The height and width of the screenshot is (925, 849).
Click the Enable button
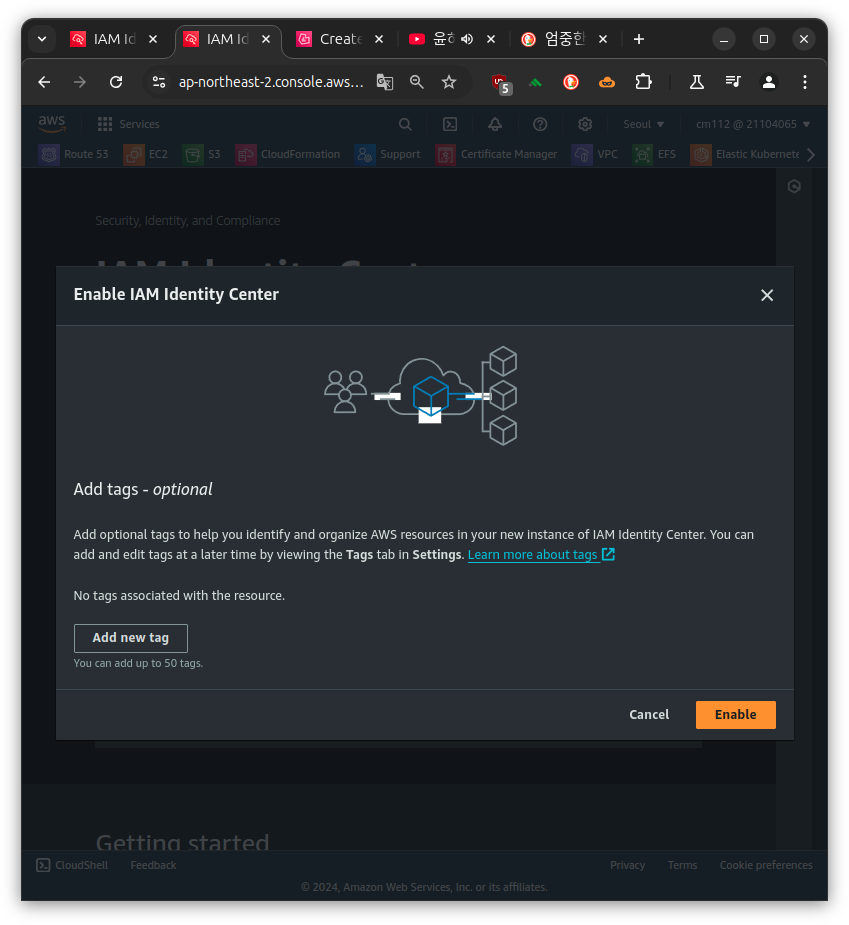(735, 714)
